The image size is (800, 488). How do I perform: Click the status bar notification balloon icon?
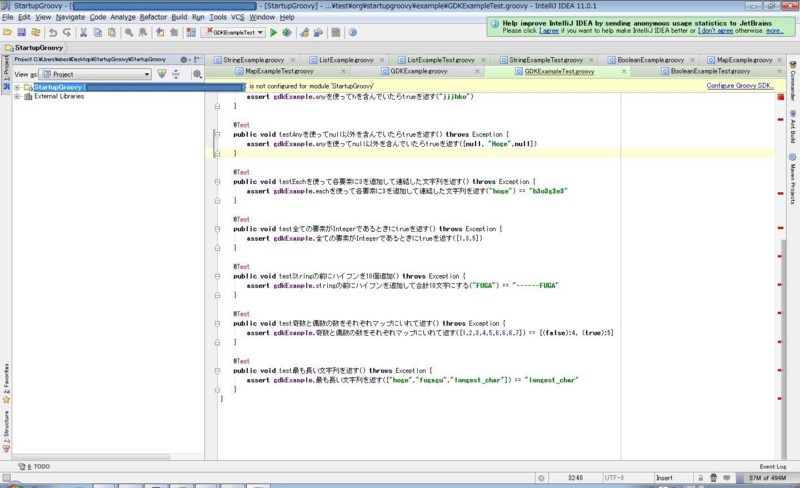tap(727, 478)
